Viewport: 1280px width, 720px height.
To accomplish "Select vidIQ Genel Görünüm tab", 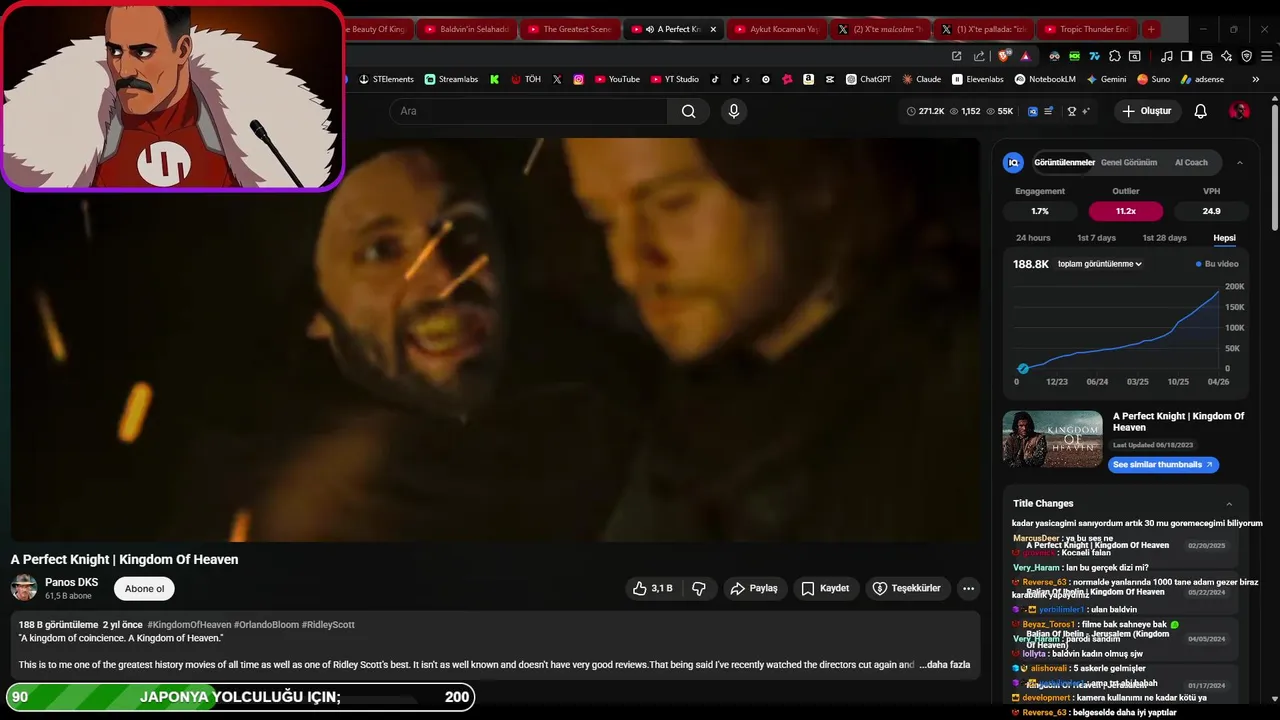I will (x=1128, y=162).
